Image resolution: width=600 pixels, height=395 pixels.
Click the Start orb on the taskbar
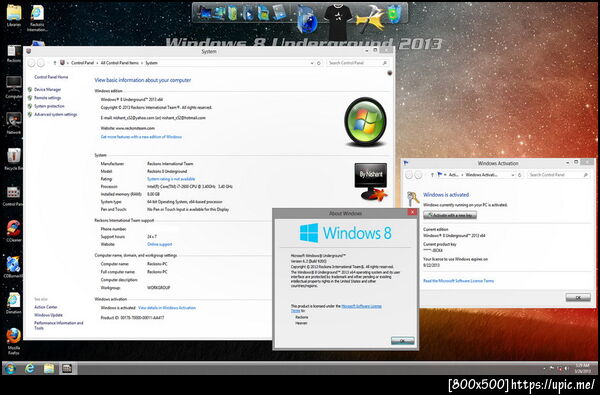pos(11,368)
